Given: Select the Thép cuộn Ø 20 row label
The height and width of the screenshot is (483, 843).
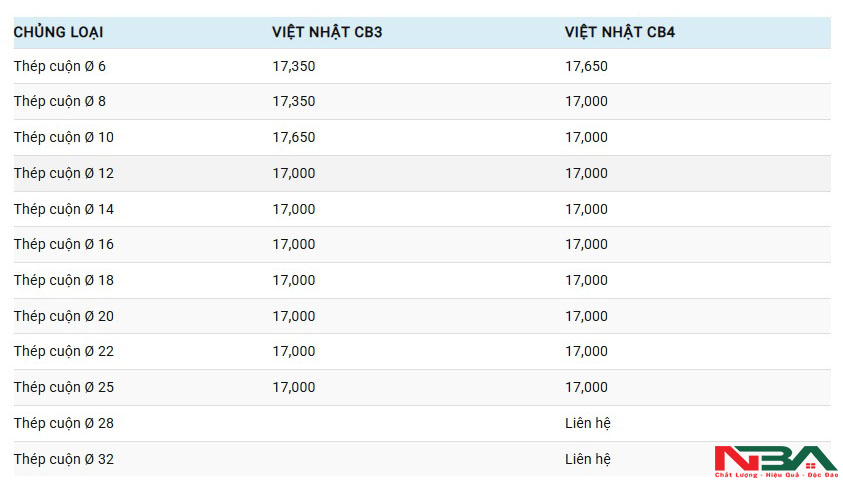Looking at the screenshot, I should point(64,316).
